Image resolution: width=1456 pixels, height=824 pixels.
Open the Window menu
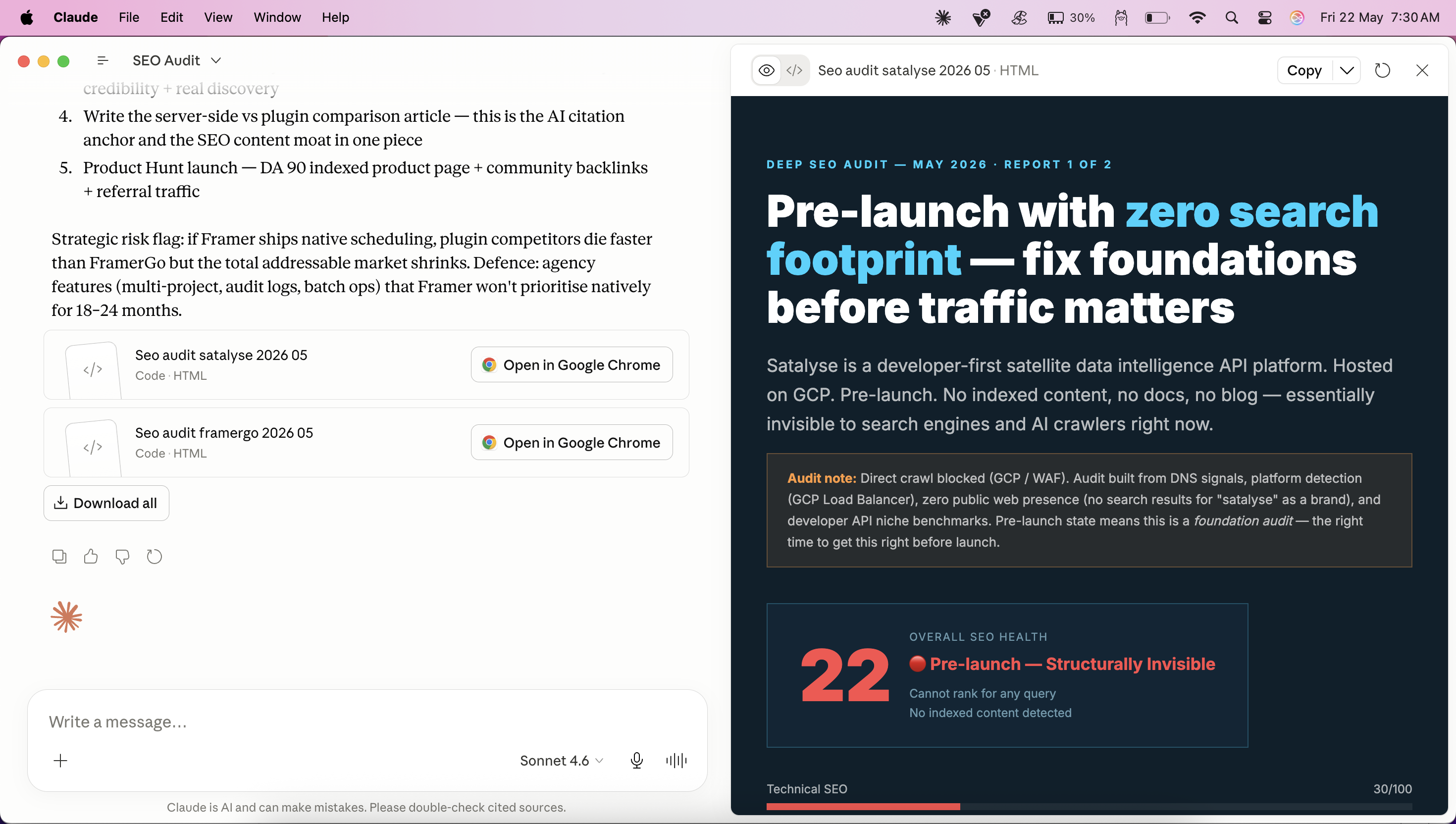click(x=277, y=17)
